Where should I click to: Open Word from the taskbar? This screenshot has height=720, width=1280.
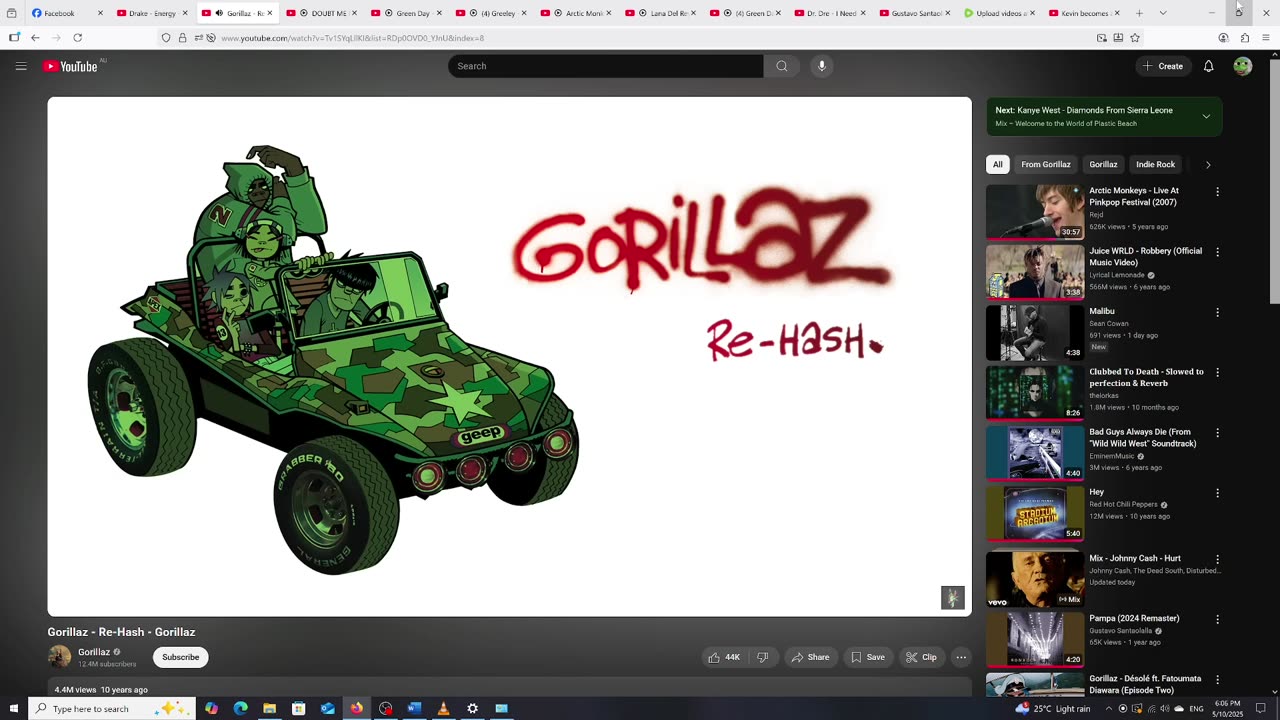pyautogui.click(x=414, y=708)
